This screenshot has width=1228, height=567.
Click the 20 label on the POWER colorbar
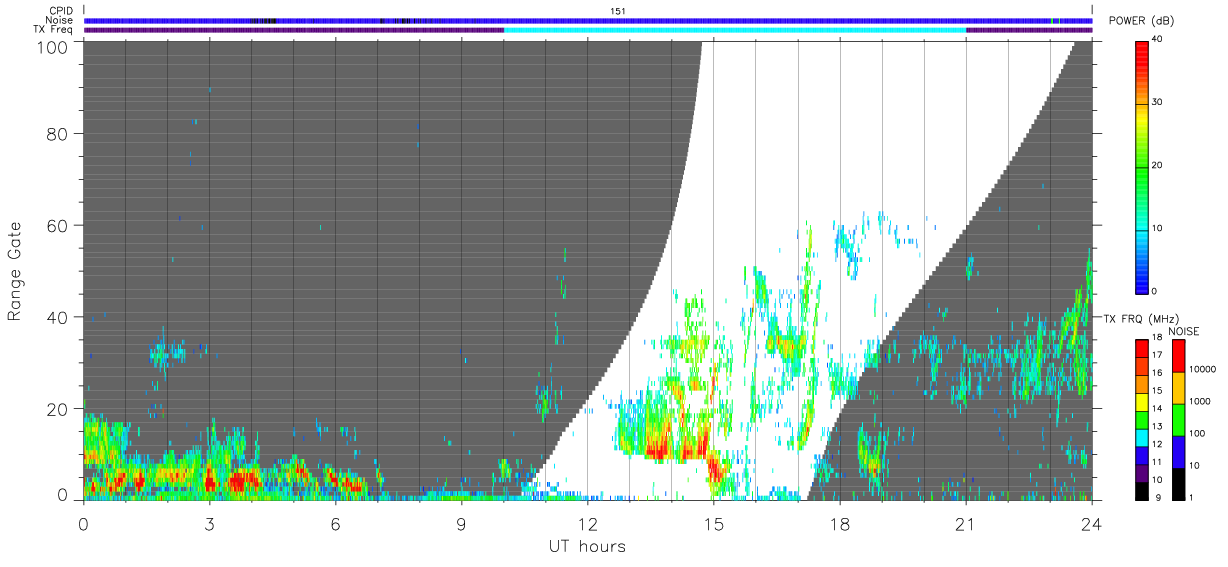click(1158, 165)
